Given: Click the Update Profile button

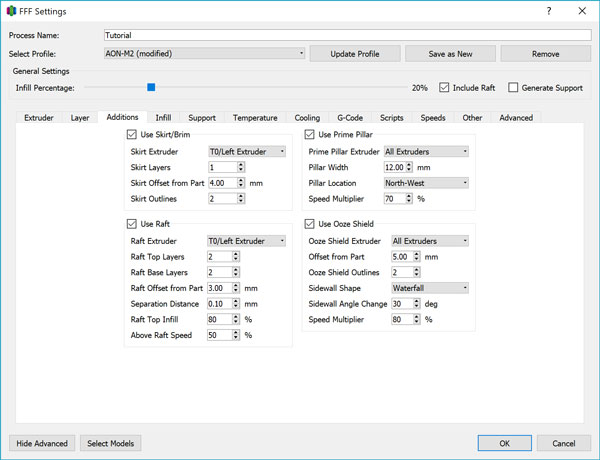Looking at the screenshot, I should (x=355, y=54).
